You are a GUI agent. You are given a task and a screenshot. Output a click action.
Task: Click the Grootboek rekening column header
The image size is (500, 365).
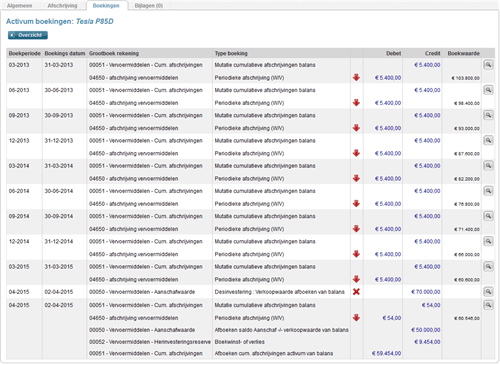(x=114, y=53)
